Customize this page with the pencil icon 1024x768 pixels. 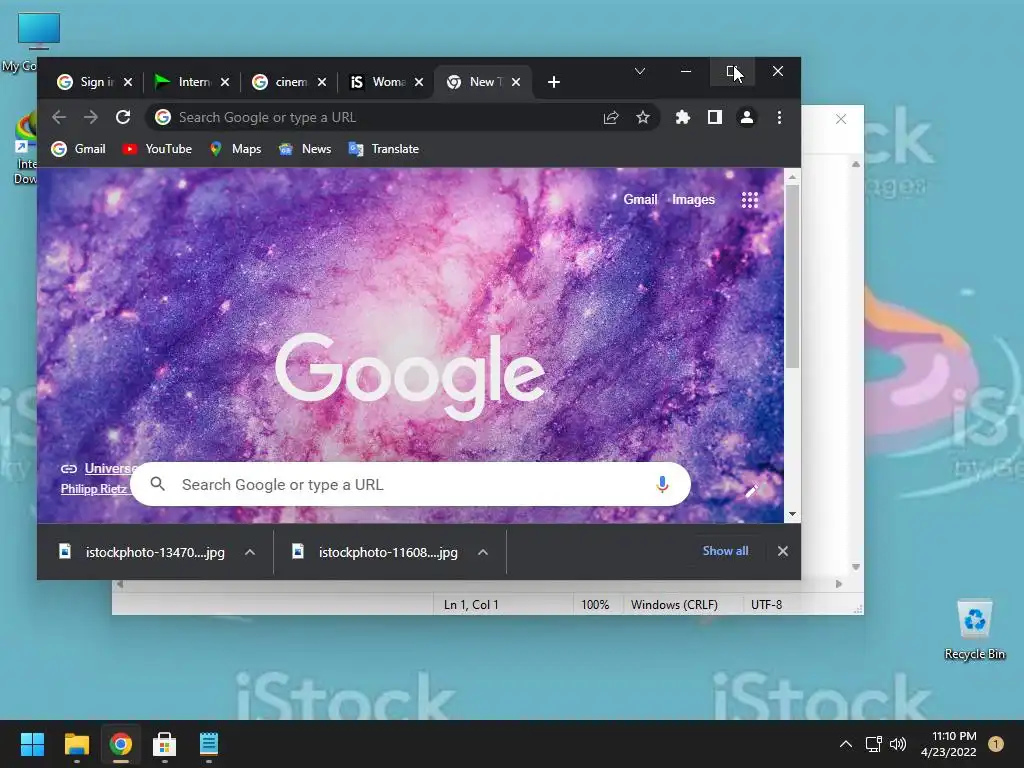(752, 490)
